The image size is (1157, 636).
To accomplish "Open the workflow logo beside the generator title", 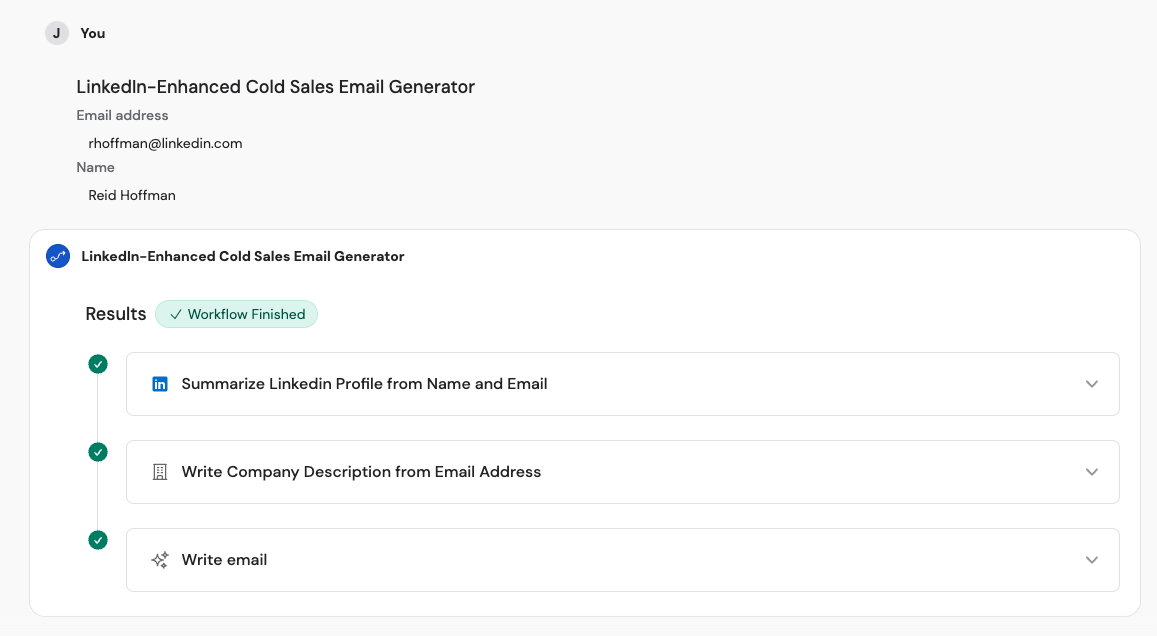I will pos(57,256).
